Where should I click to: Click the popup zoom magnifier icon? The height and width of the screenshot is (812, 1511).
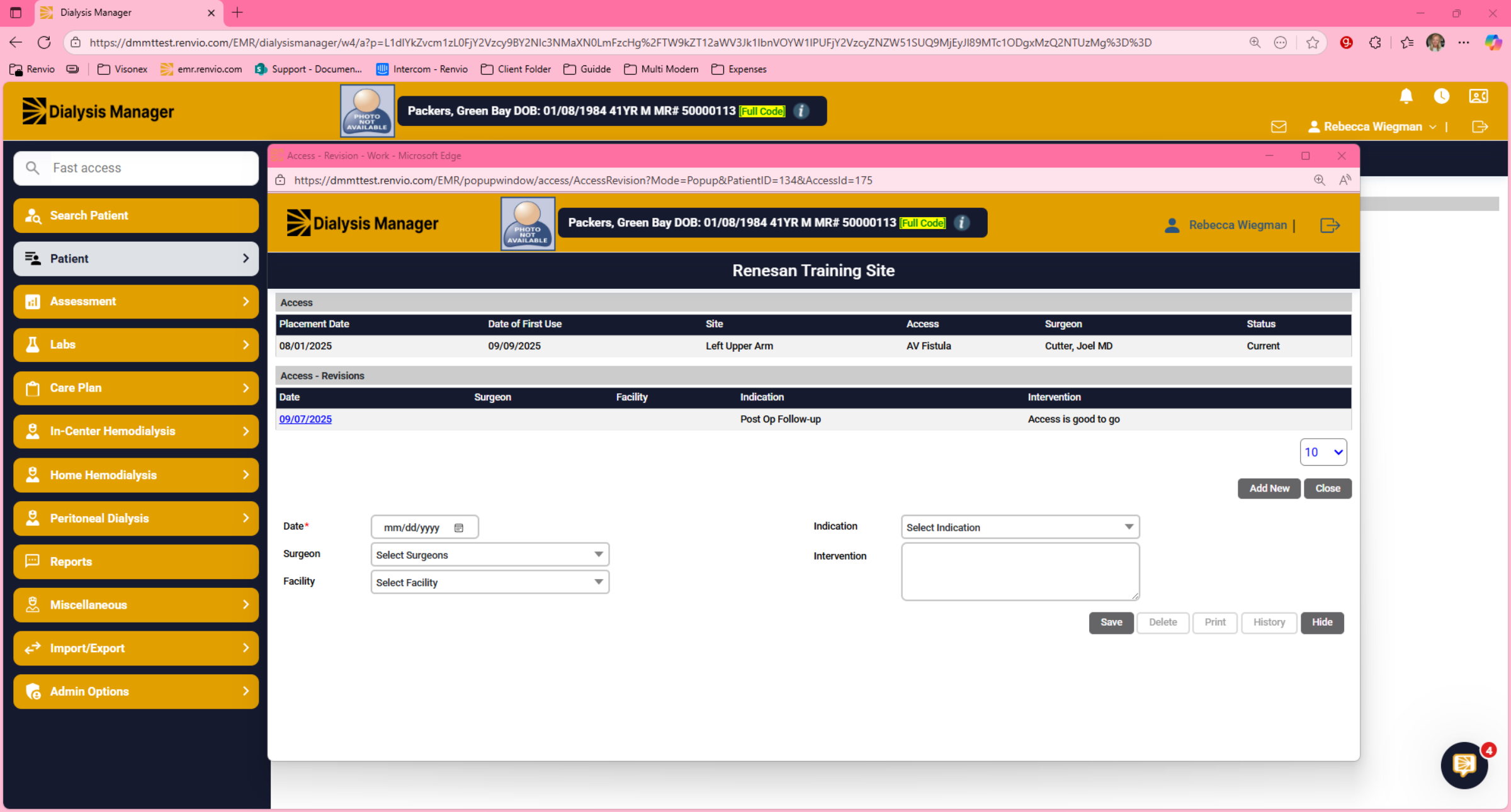point(1319,180)
